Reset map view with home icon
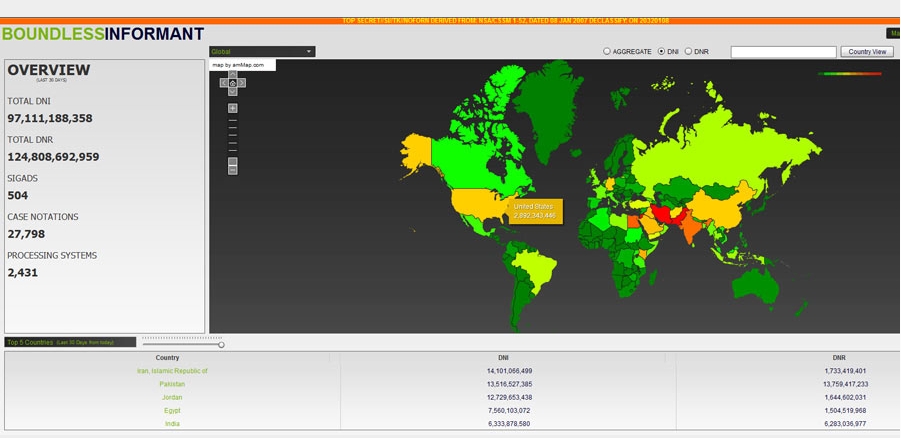901x438 pixels. [233, 84]
